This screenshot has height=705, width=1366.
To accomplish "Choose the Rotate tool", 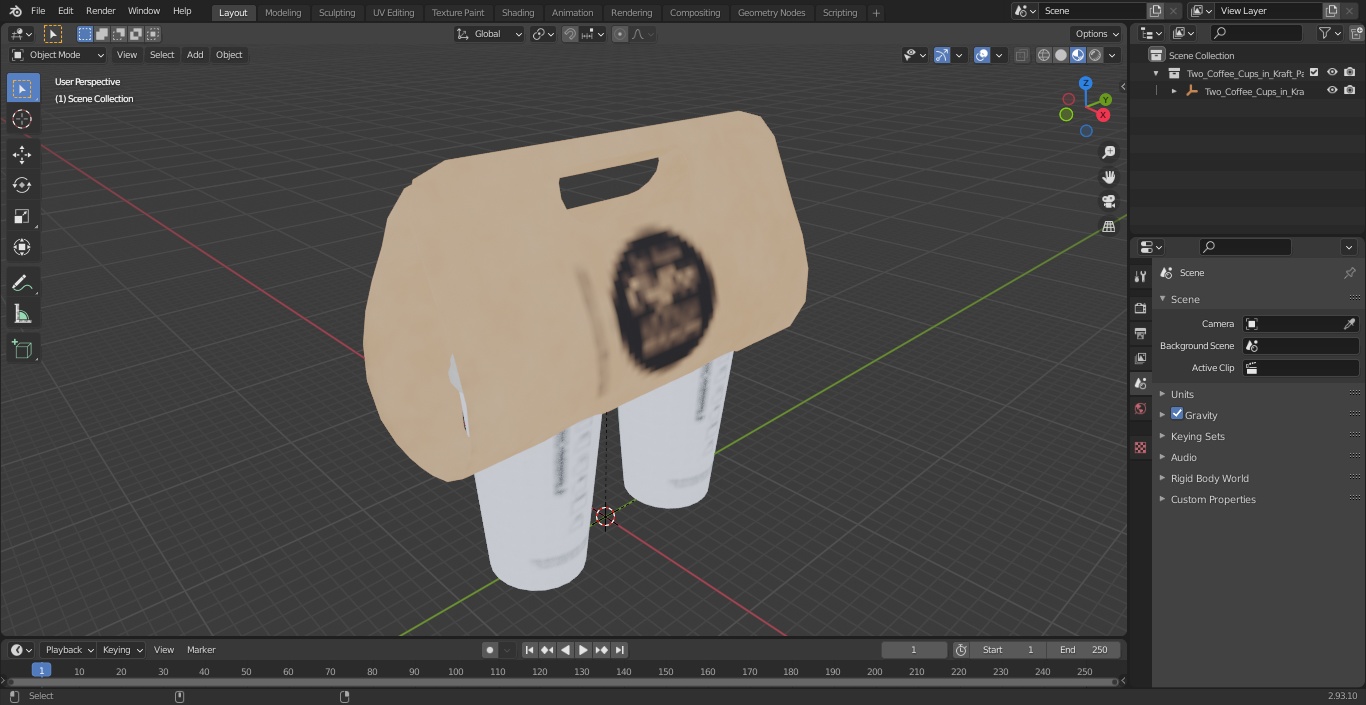I will 22,185.
